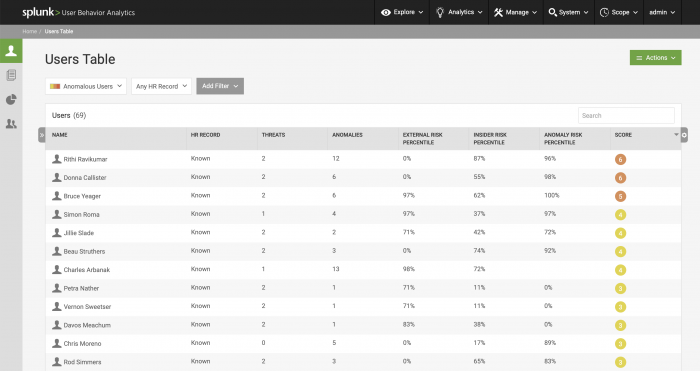This screenshot has width=700, height=371.
Task: Open Bruce Yeager user link
Action: (x=82, y=196)
